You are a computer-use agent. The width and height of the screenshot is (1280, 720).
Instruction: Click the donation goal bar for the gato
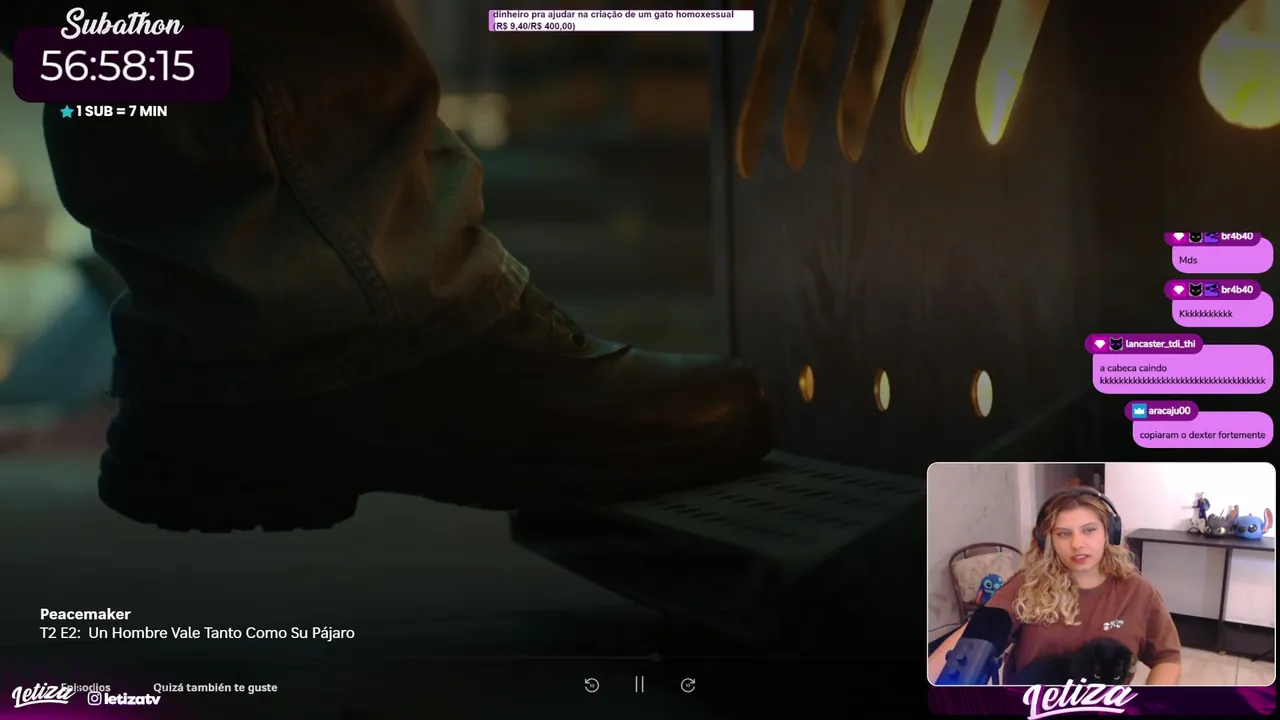[621, 20]
